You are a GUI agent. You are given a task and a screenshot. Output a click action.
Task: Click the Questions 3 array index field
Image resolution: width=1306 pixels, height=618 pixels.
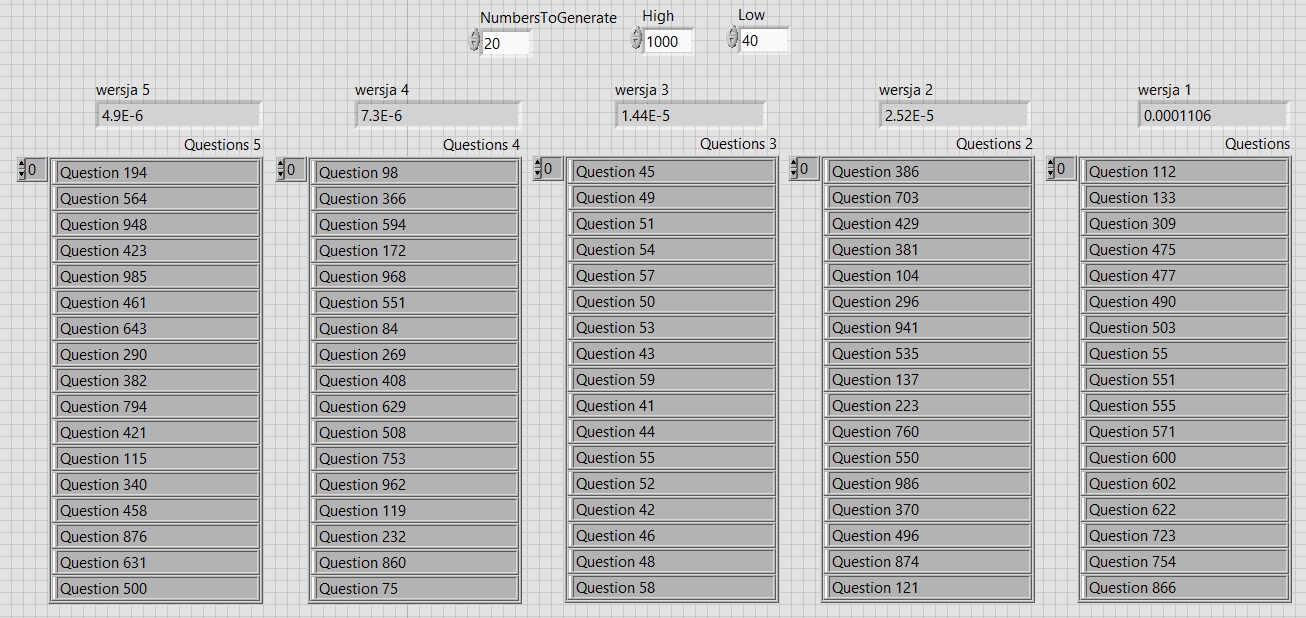(x=552, y=169)
